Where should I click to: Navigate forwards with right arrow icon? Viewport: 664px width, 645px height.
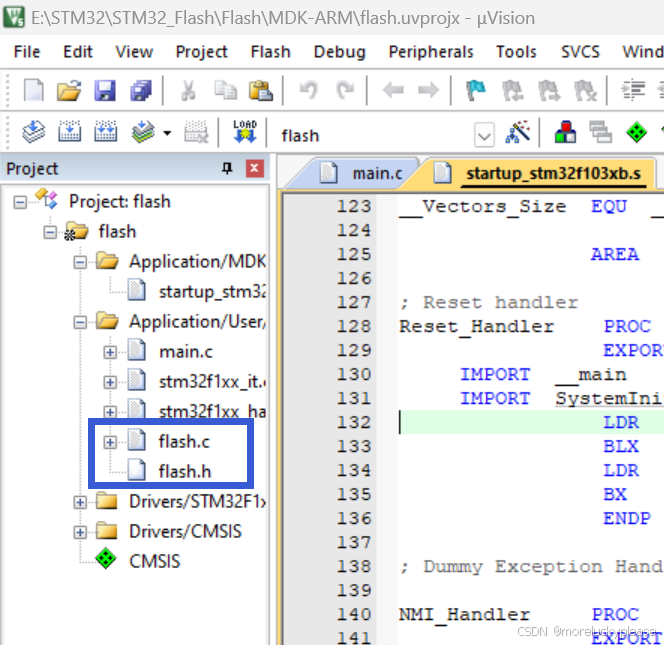tap(429, 90)
